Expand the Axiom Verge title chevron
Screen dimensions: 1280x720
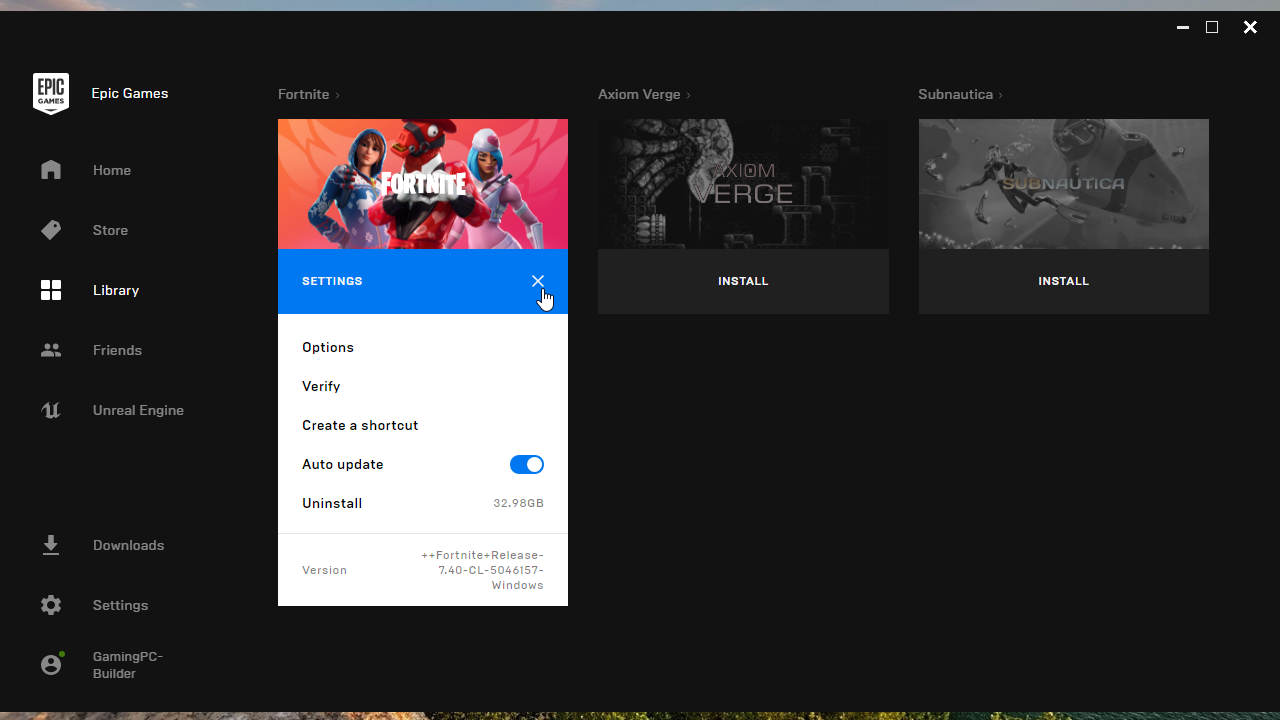[689, 95]
